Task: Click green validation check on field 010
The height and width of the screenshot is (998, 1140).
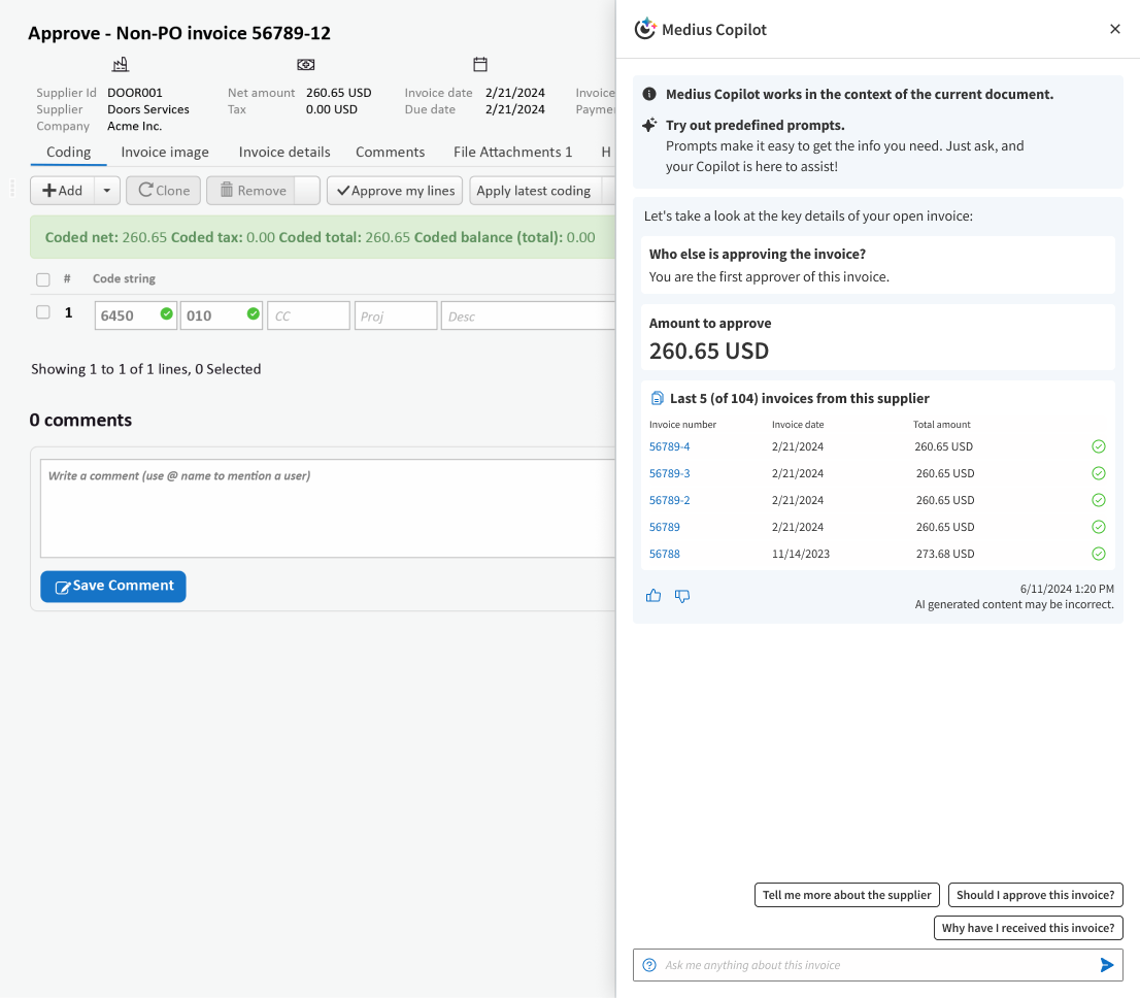Action: click(253, 313)
